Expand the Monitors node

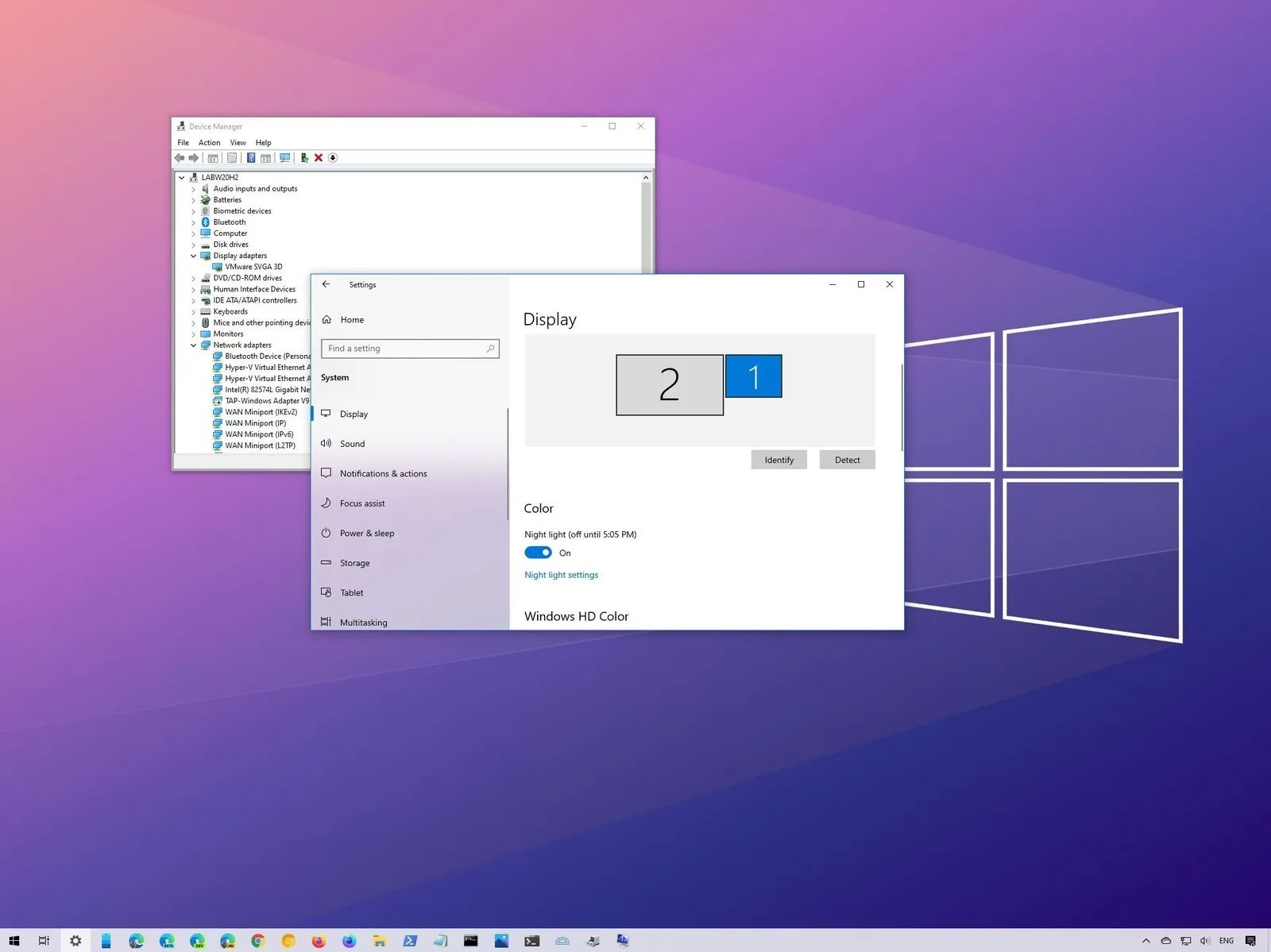pos(193,334)
